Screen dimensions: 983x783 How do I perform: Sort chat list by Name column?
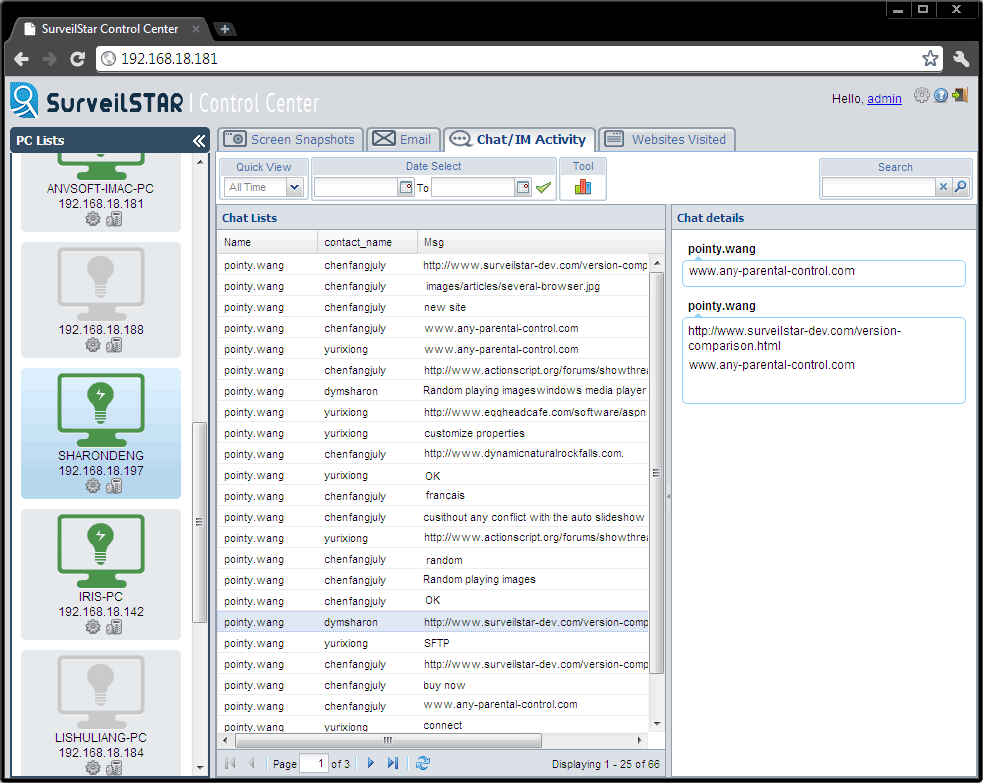point(268,242)
